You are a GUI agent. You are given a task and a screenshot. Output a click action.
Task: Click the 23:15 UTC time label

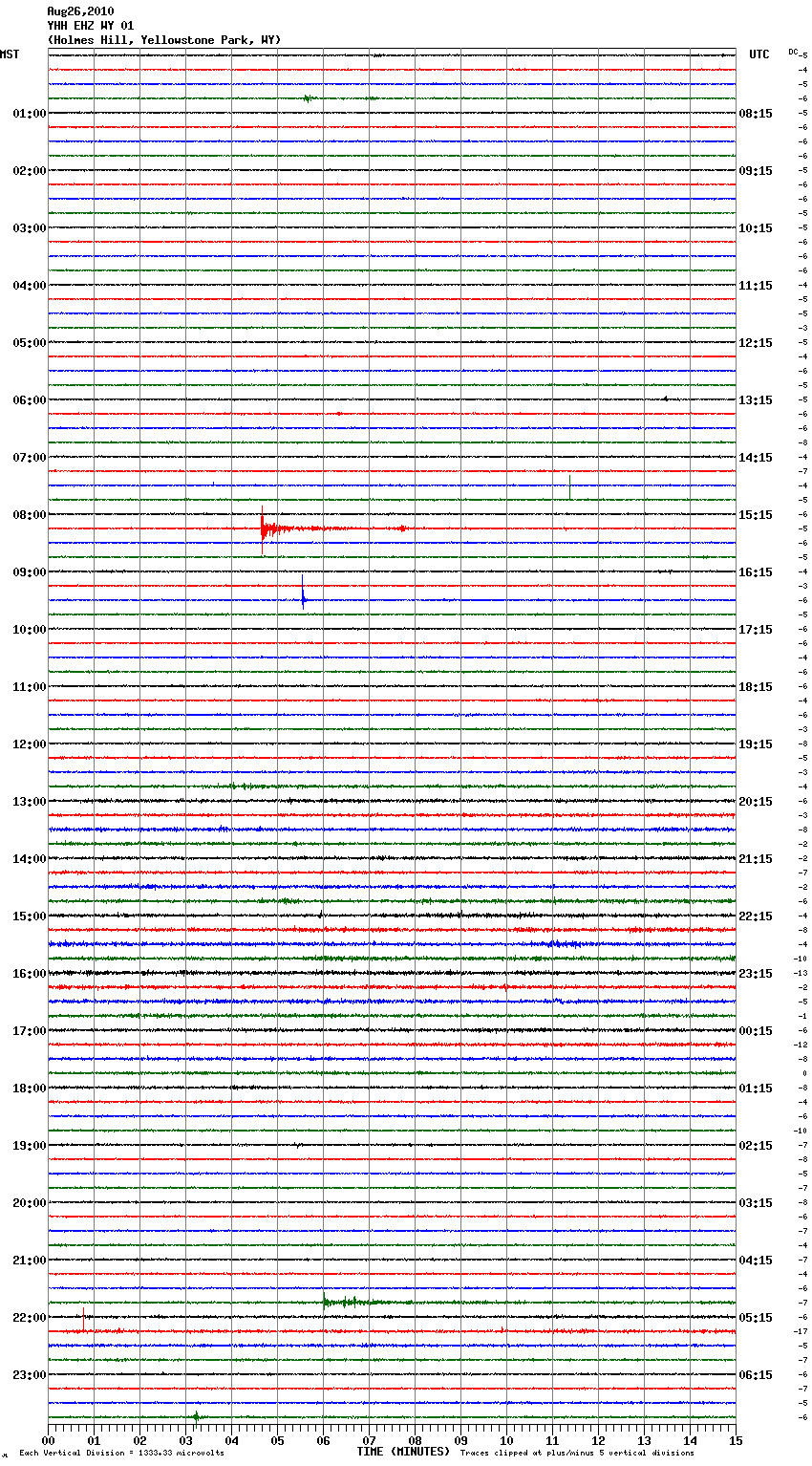756,974
